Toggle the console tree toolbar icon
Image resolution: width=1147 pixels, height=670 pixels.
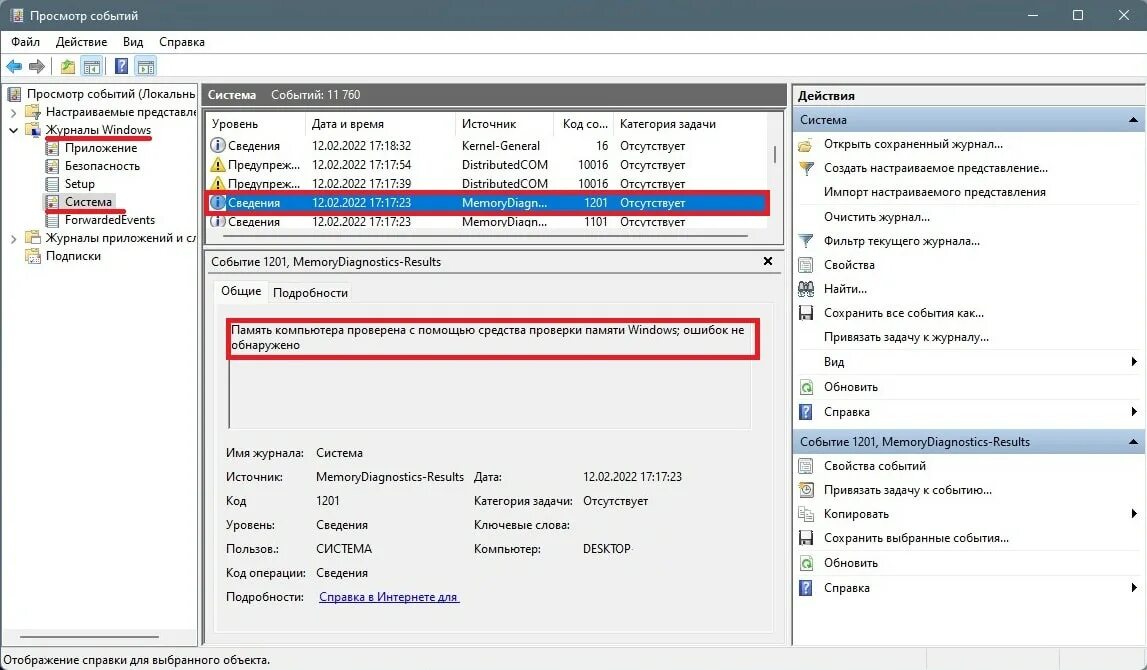[x=91, y=67]
